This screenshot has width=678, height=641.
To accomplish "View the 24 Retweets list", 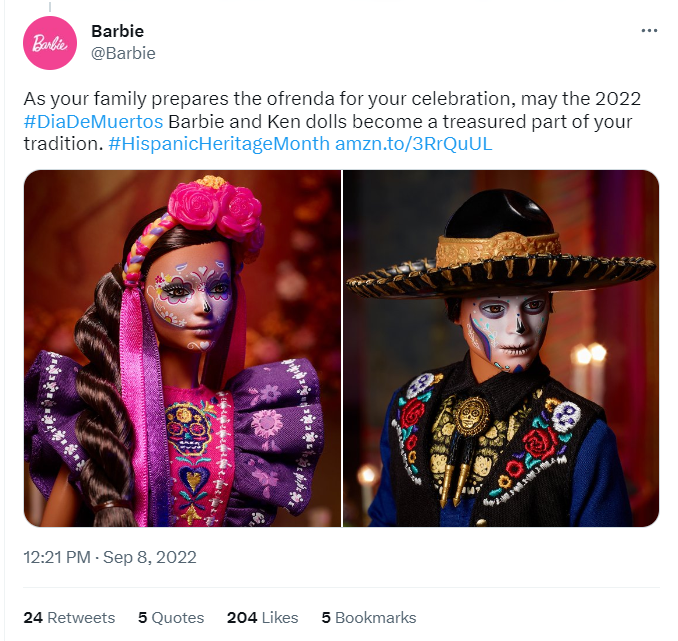I will coord(69,618).
